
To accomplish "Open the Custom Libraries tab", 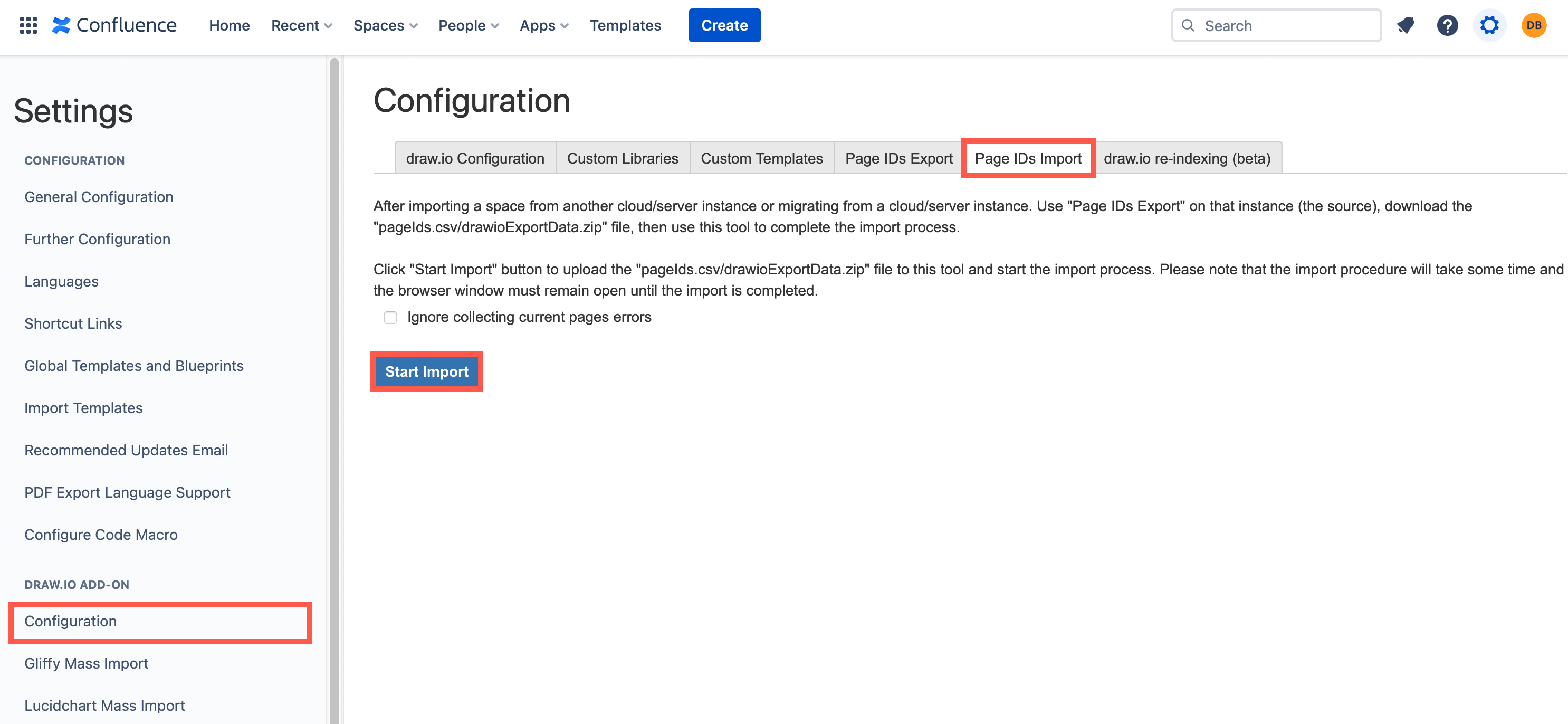I will [x=623, y=158].
